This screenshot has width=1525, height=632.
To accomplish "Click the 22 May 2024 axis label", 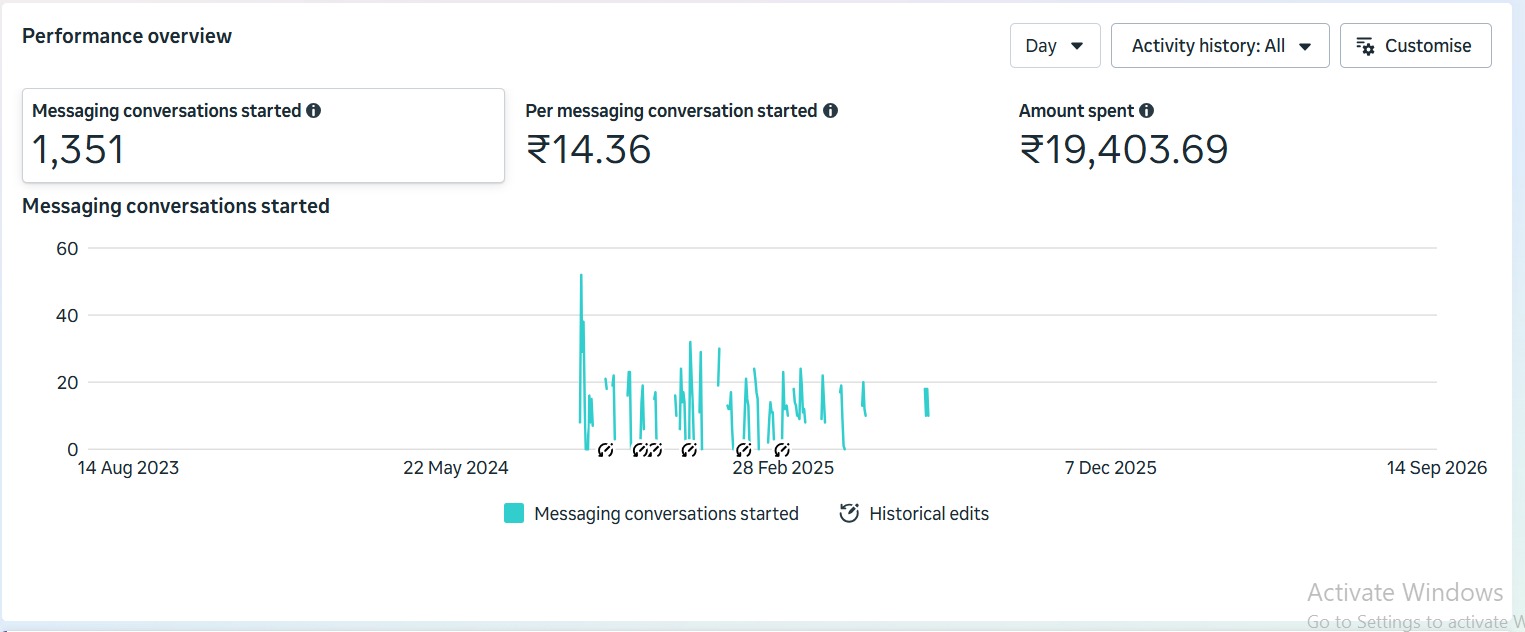I will click(x=456, y=468).
